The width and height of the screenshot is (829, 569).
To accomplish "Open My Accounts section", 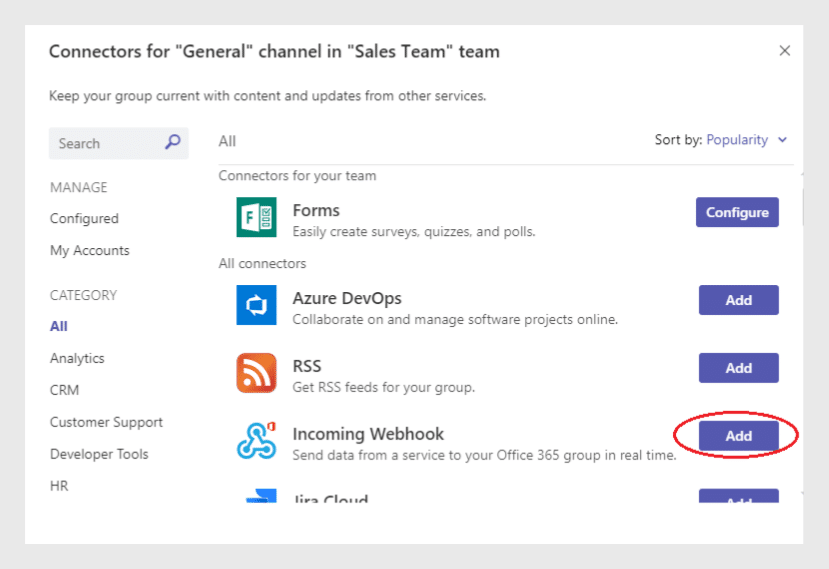I will point(89,250).
